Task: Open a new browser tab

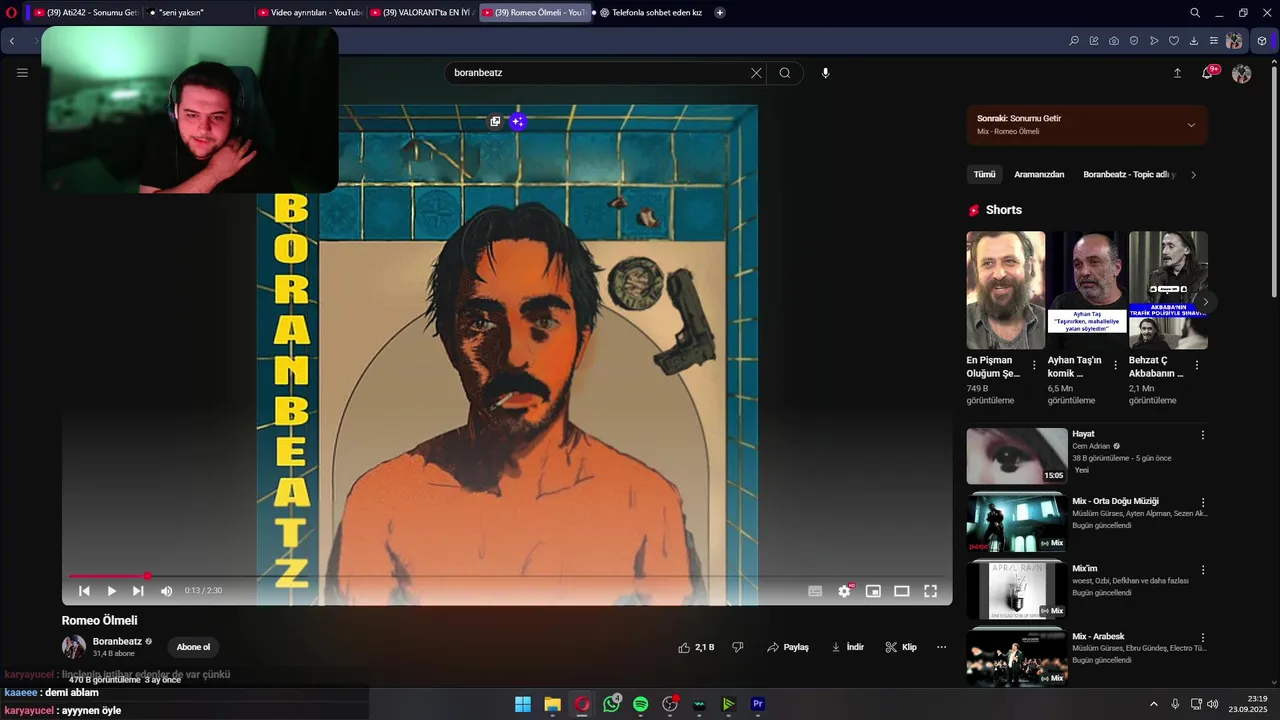Action: tap(720, 13)
